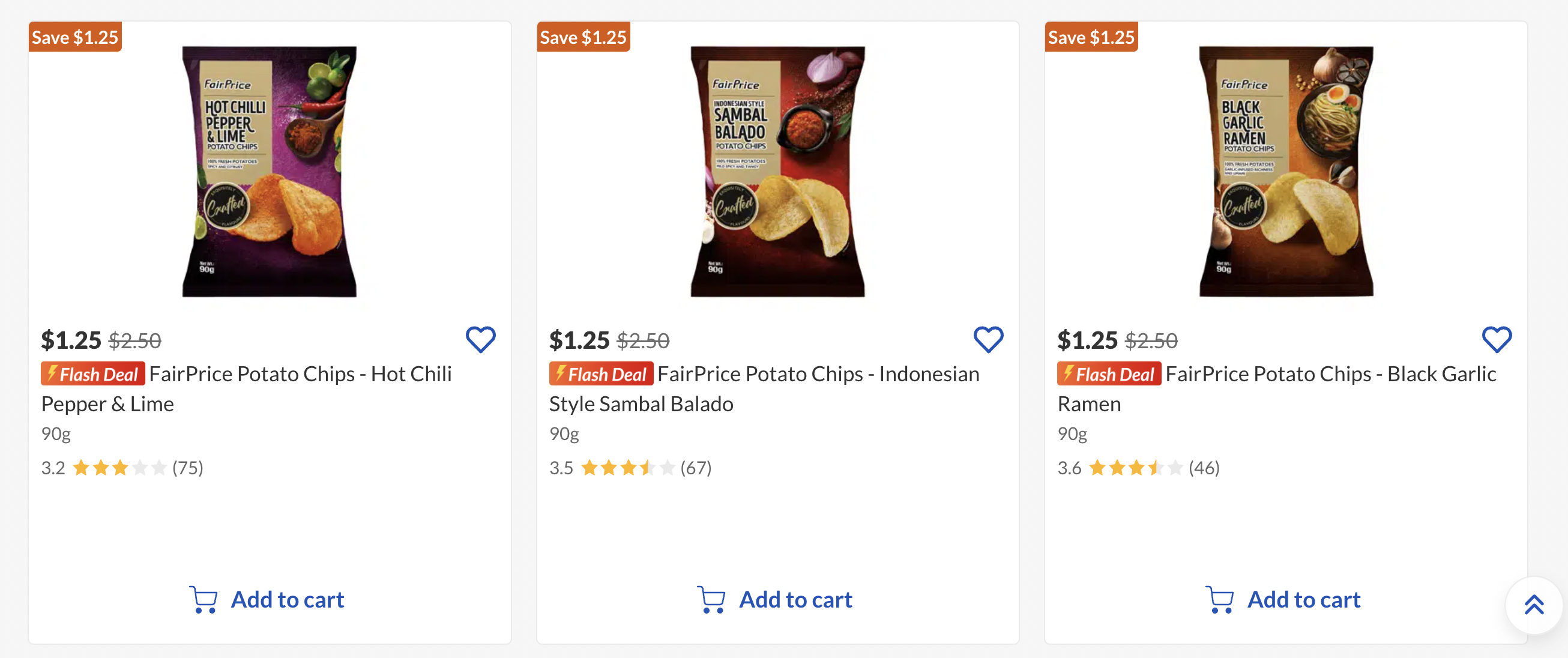
Task: Save Black Garlic Ramen chips to favorites
Action: click(x=1496, y=340)
